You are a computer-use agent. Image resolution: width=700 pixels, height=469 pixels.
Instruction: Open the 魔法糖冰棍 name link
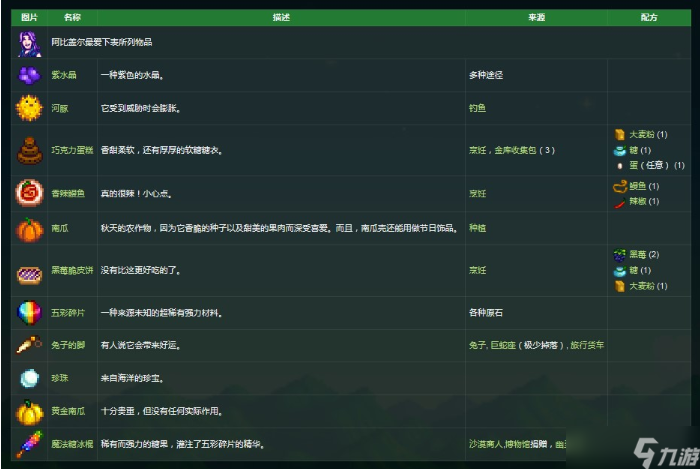point(72,444)
